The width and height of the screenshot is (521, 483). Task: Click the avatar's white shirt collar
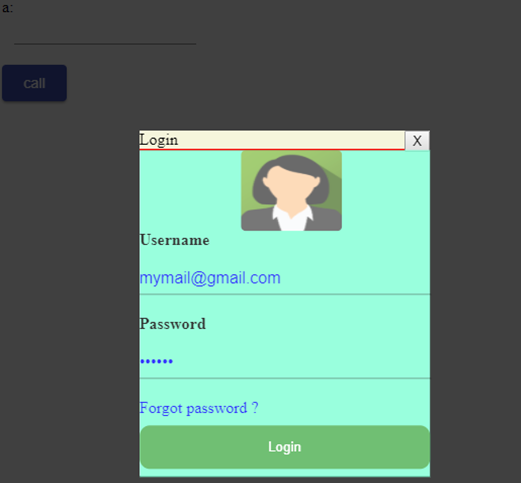tap(292, 217)
